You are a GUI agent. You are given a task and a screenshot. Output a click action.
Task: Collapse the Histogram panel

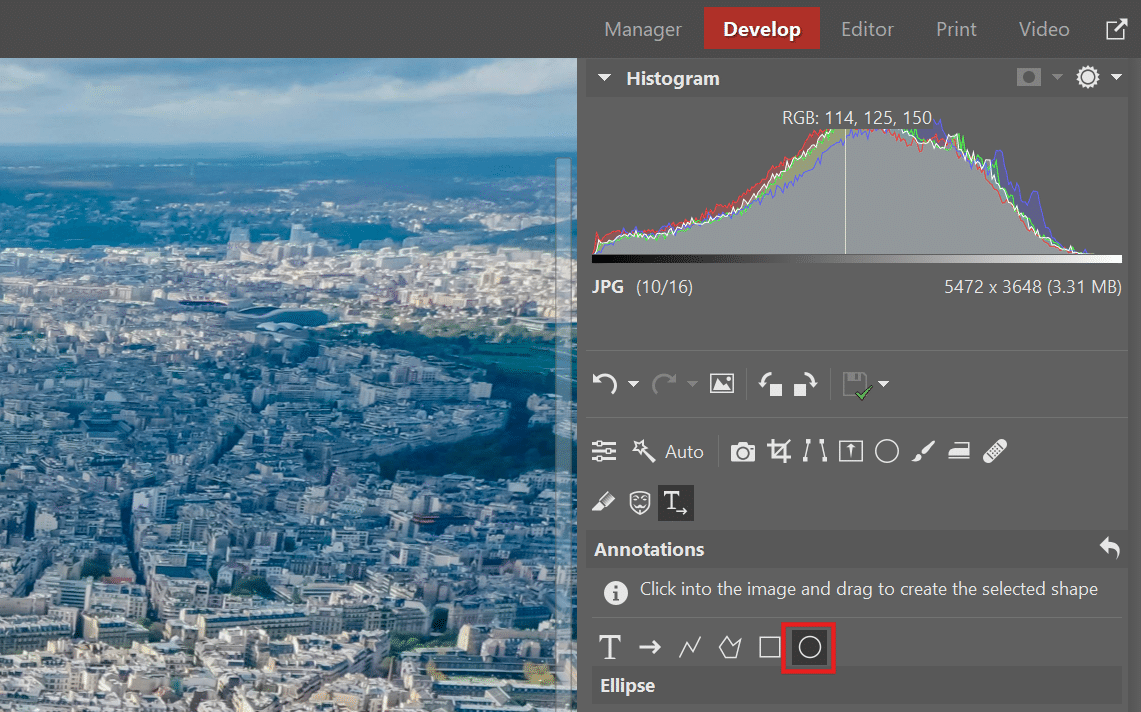click(604, 78)
